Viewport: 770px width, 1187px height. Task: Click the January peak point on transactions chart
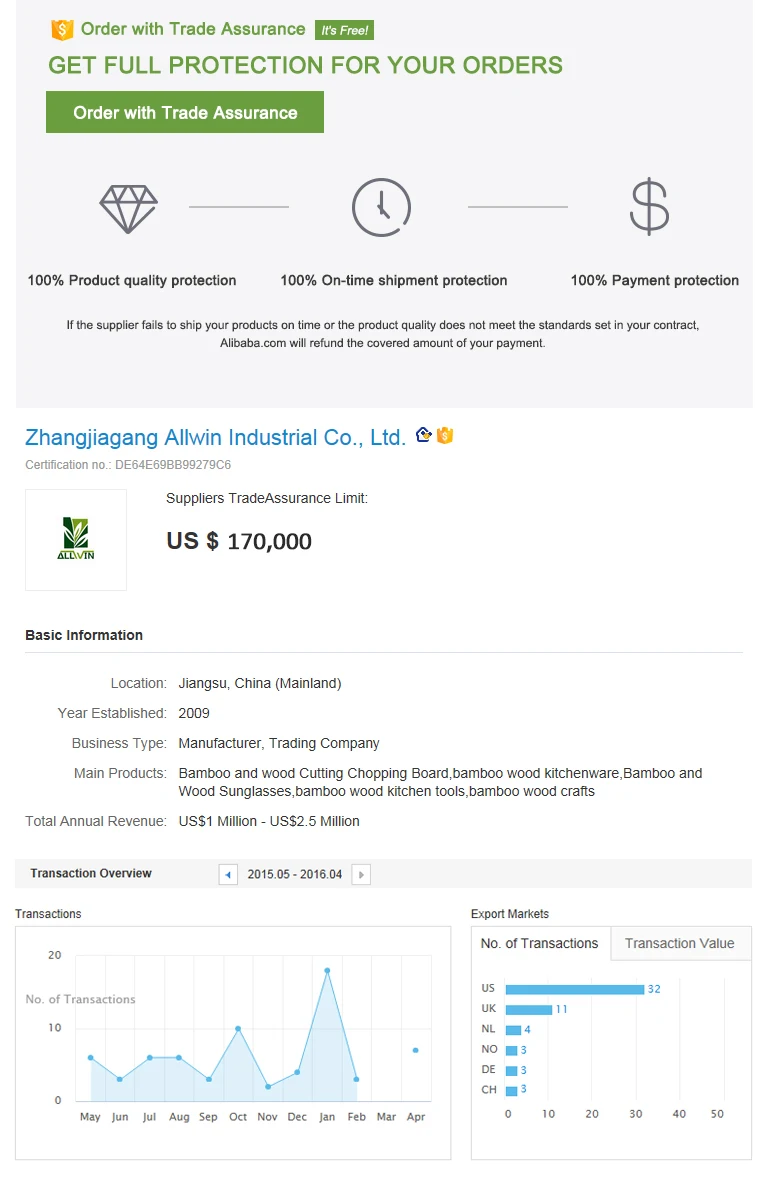click(x=327, y=970)
